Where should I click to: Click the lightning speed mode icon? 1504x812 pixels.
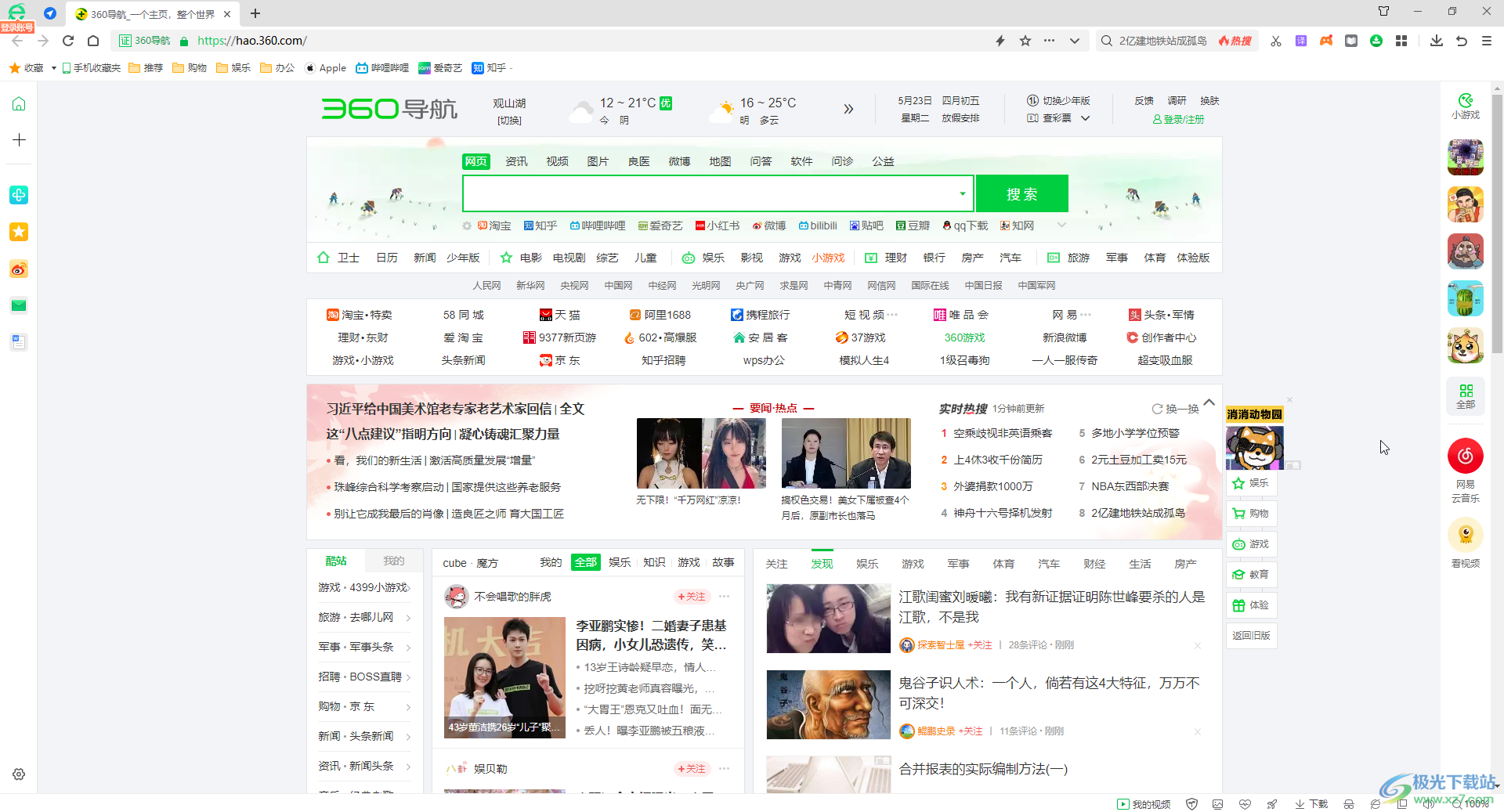(x=1000, y=41)
